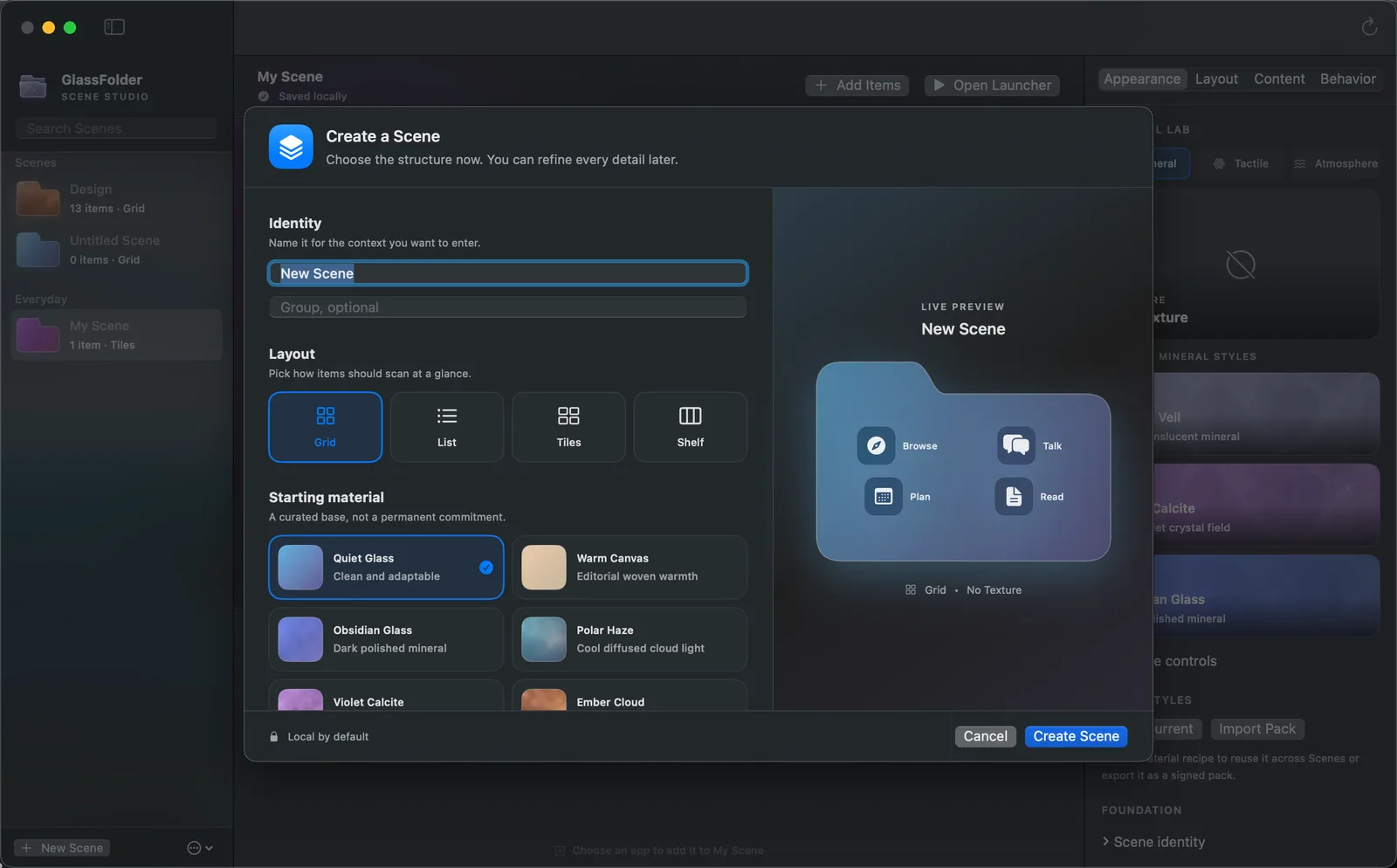Click the layered stack Create a Scene icon
Screen dimensions: 1397x868
[x=291, y=147]
